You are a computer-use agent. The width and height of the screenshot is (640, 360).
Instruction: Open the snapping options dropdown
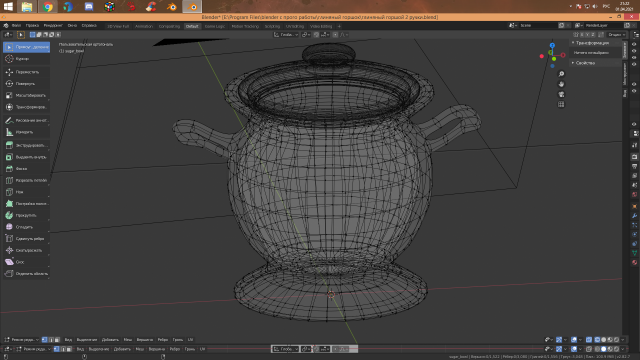tap(326, 35)
